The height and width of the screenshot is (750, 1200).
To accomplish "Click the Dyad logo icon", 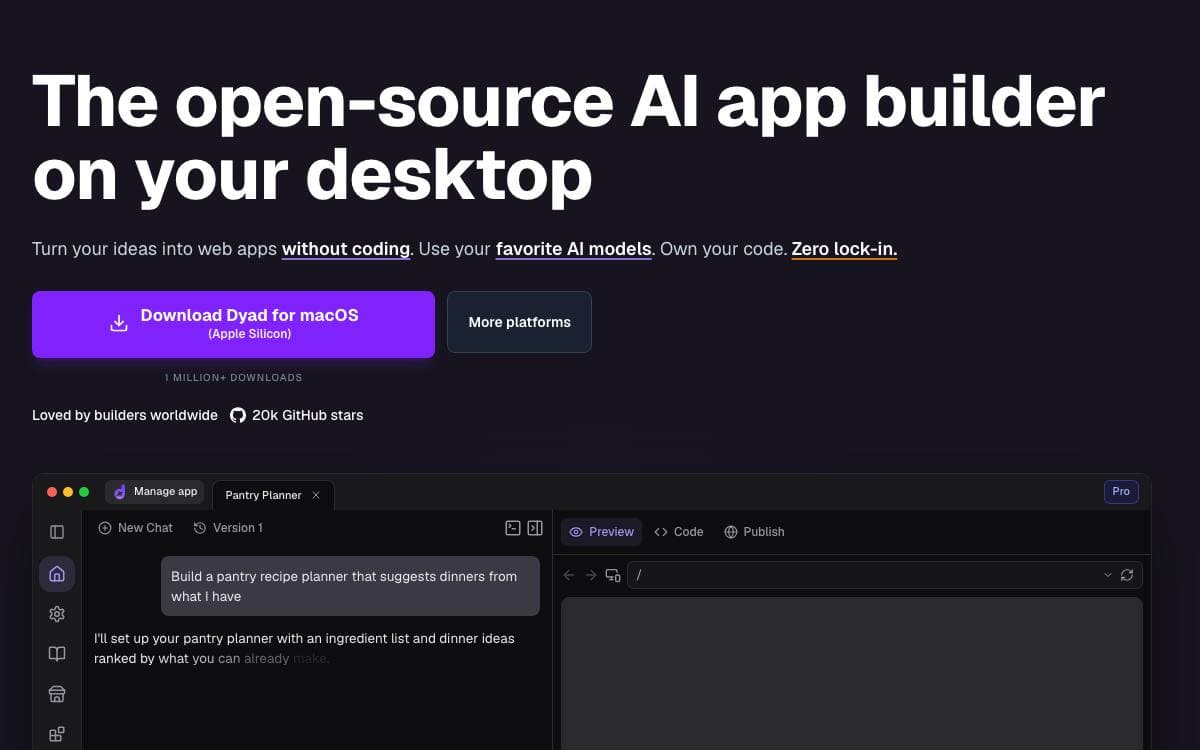I will (x=120, y=492).
